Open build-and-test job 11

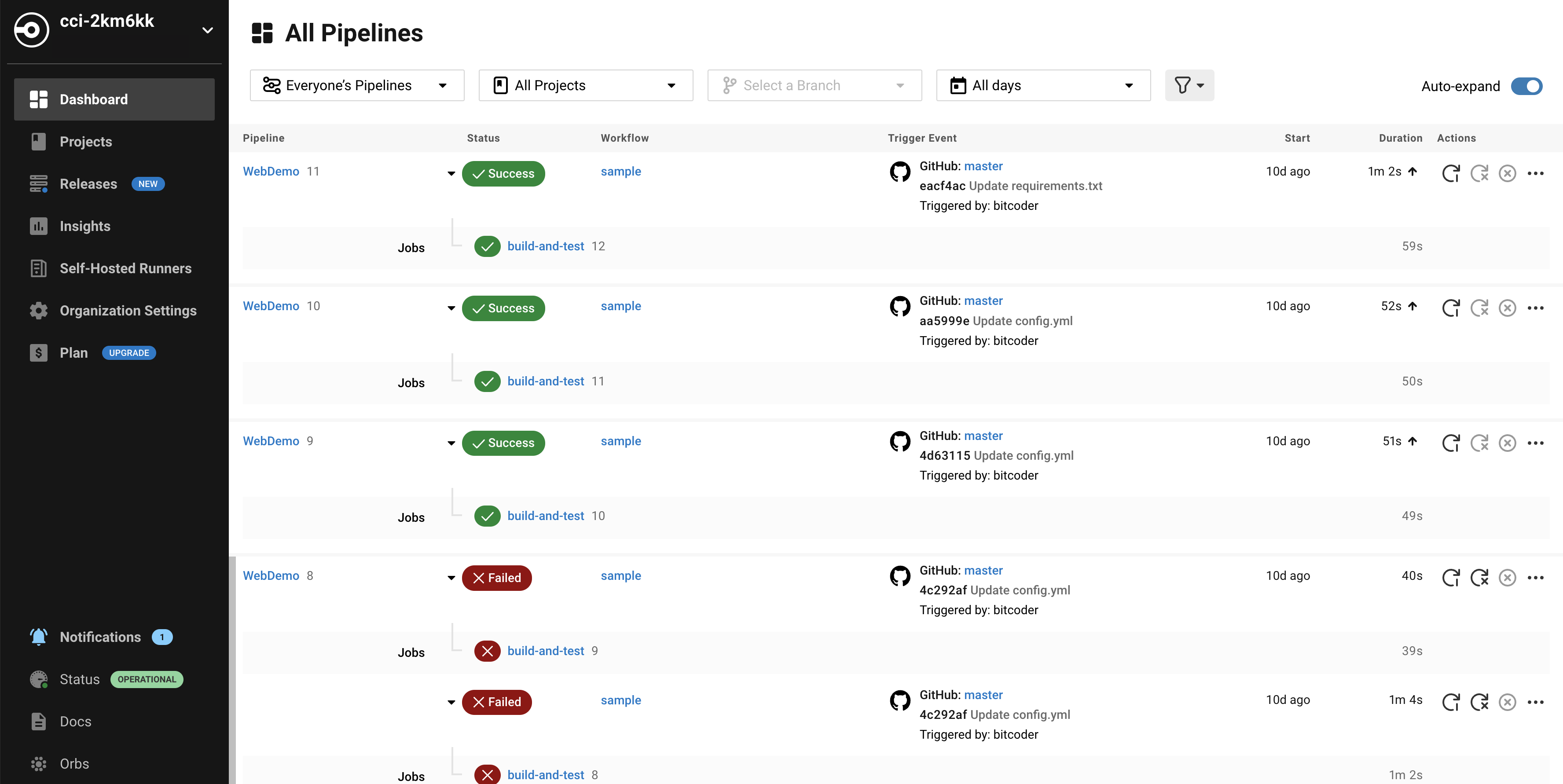[546, 382]
